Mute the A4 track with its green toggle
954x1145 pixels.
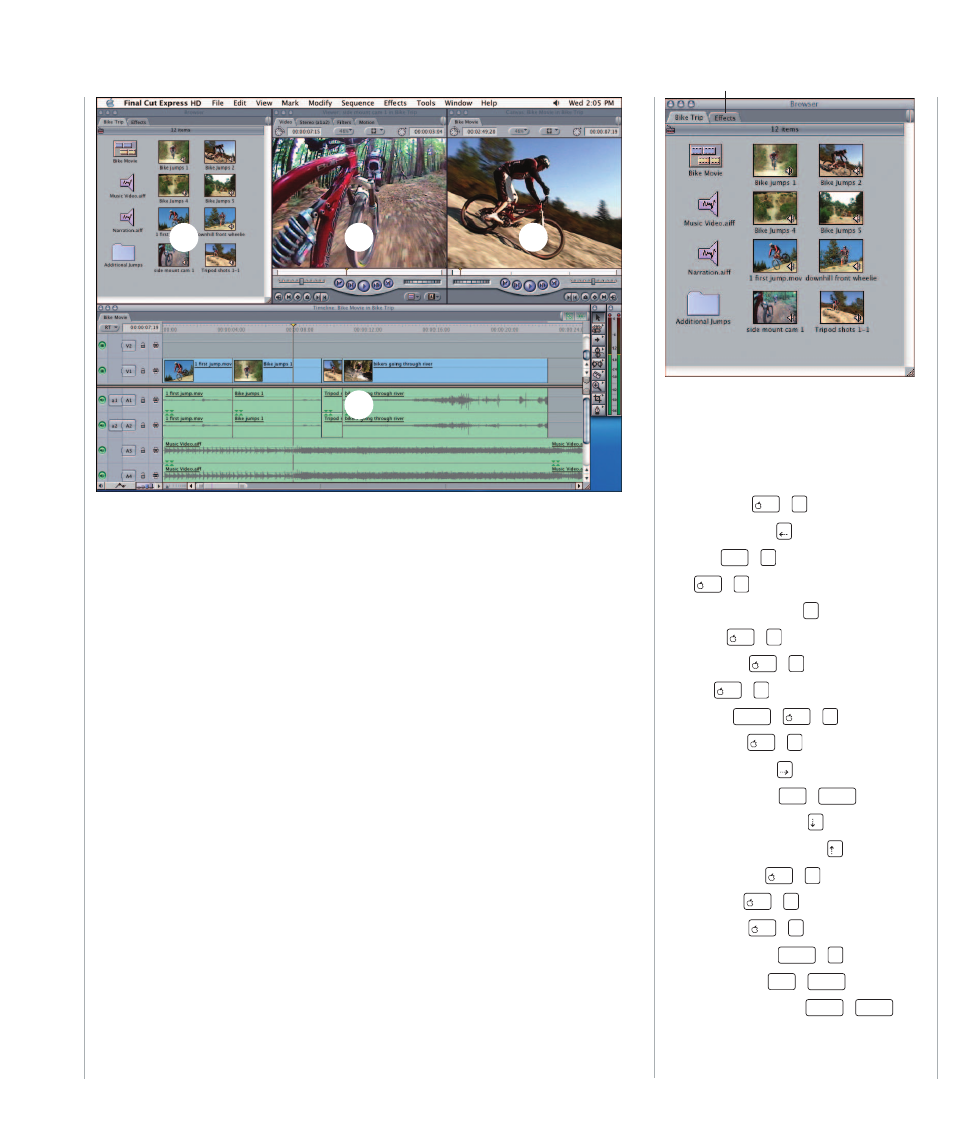click(x=102, y=475)
